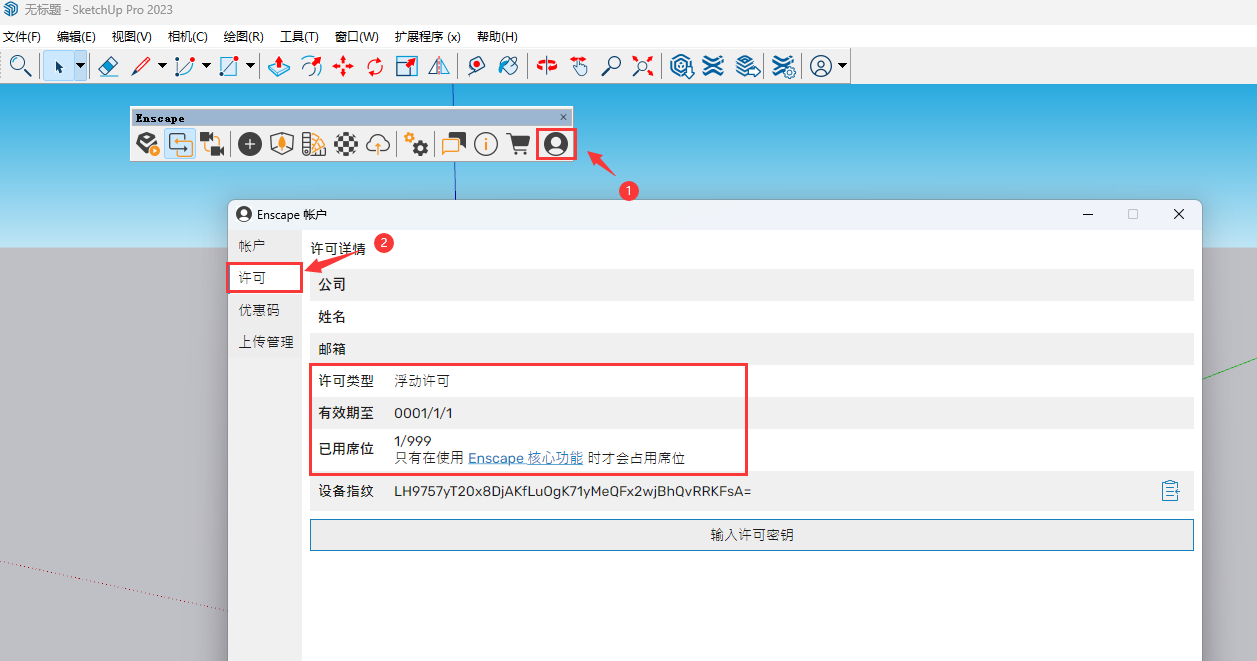Open Enscape General Settings gears icon
Screen dimensions: 1257x661
click(416, 144)
